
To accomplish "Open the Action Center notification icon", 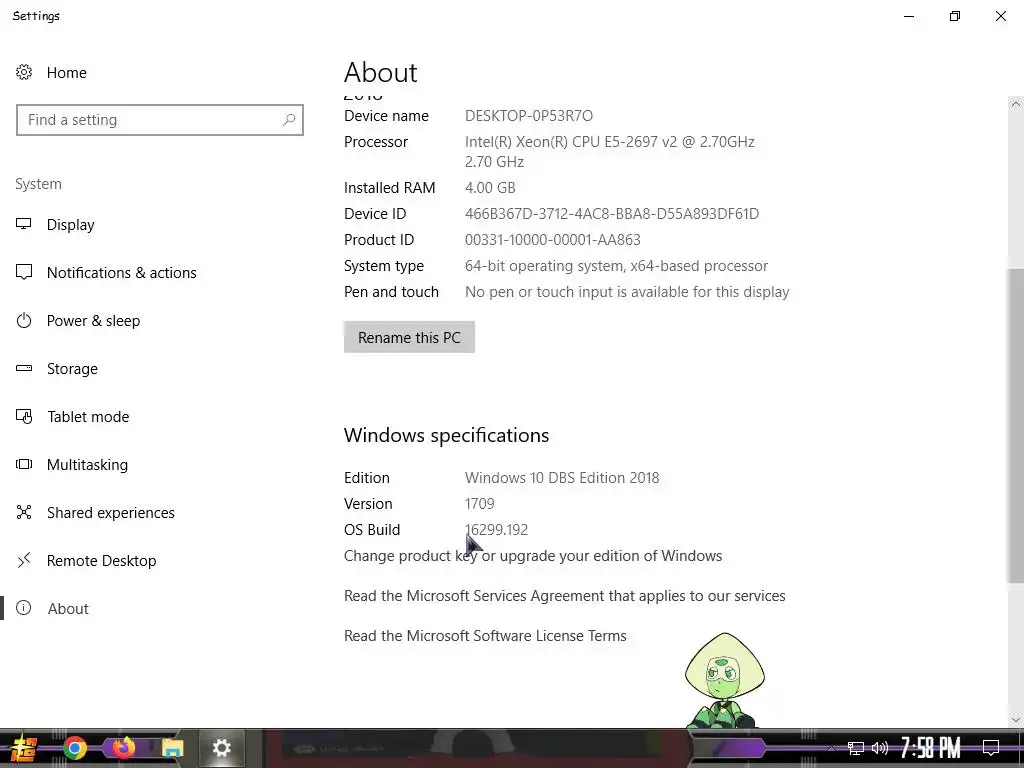I will coord(991,748).
